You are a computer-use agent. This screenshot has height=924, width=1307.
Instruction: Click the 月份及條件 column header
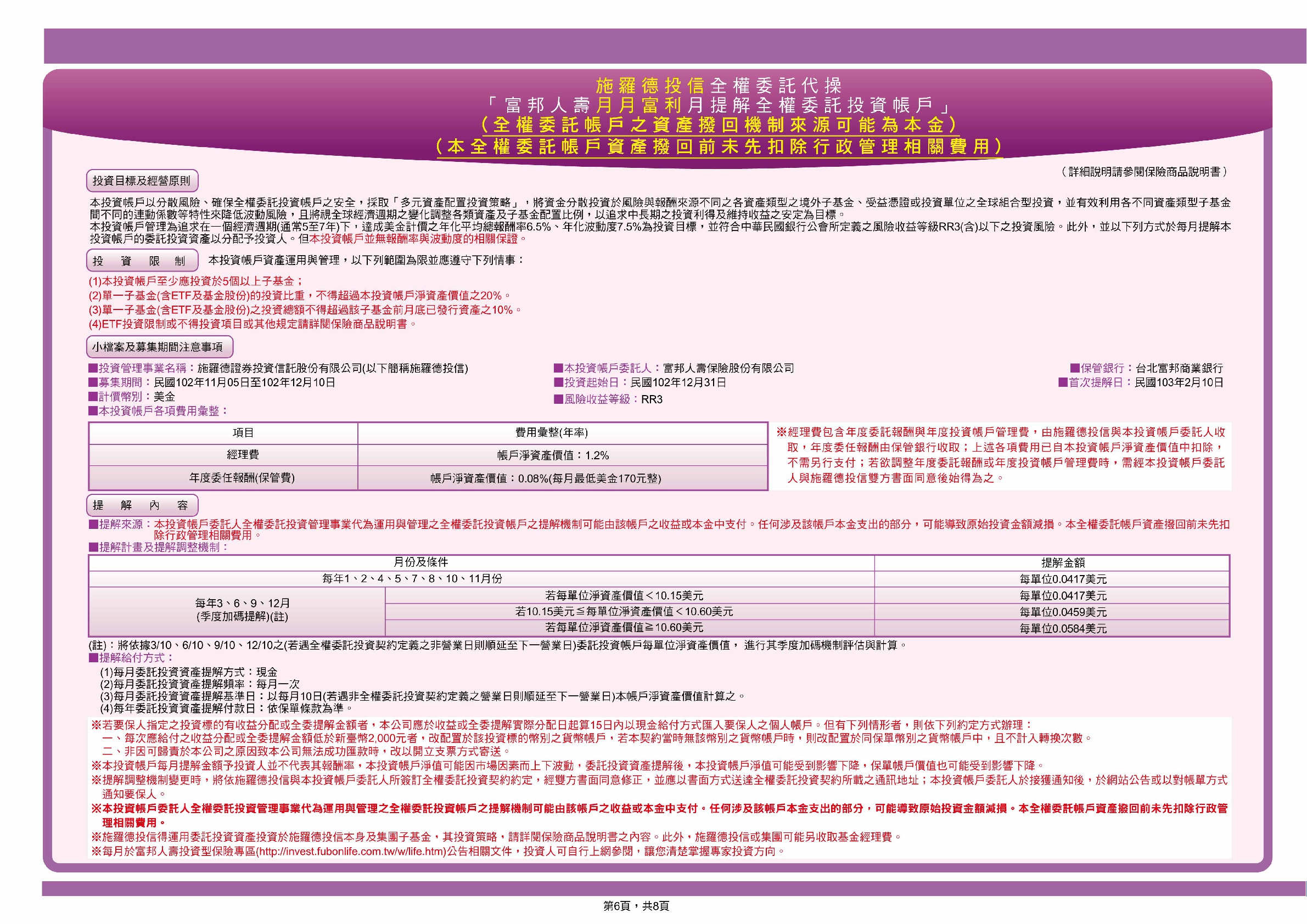[481, 563]
